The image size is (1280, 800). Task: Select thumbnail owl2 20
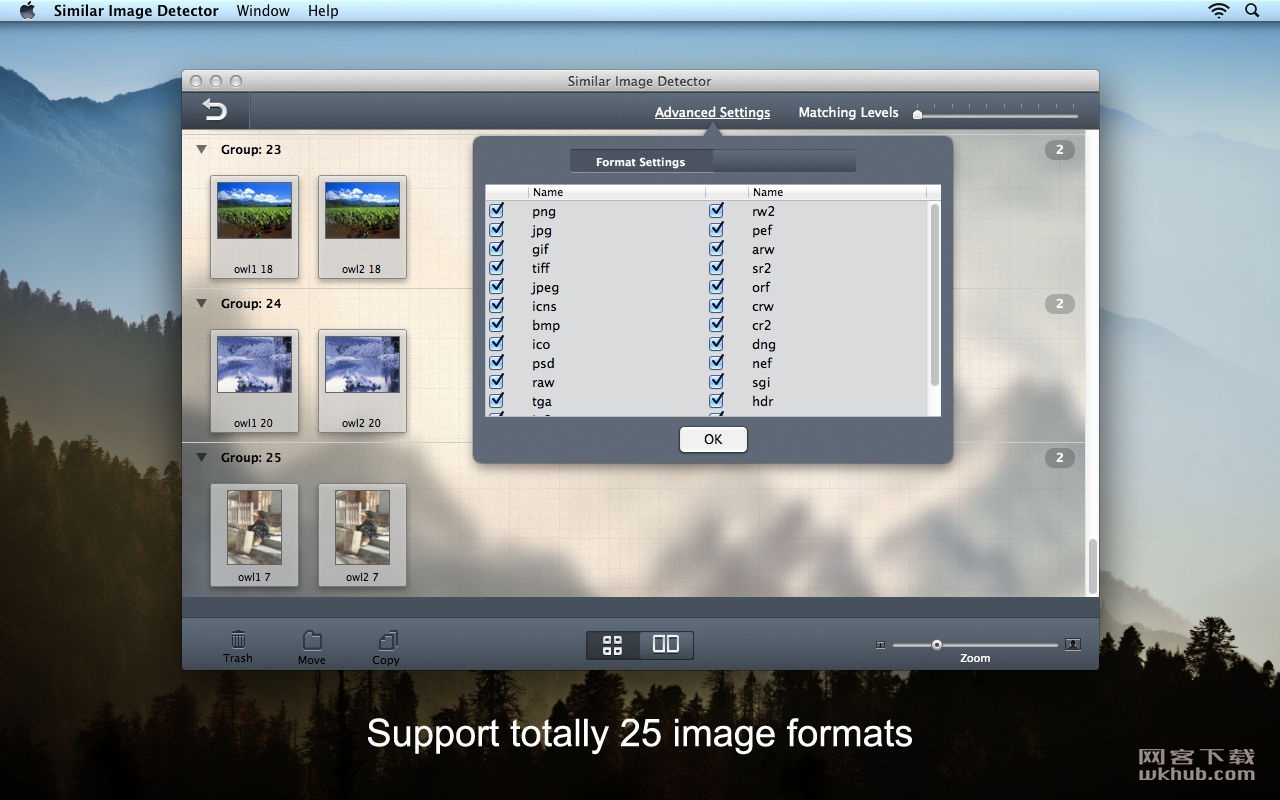point(362,381)
